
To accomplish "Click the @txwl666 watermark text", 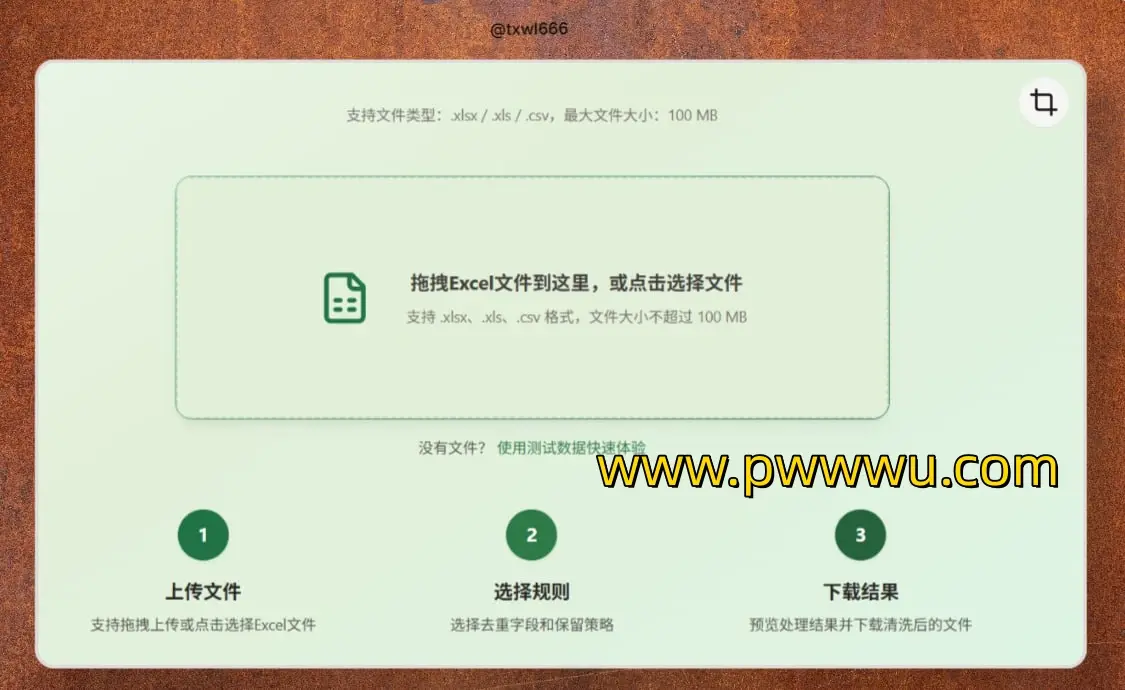I will pyautogui.click(x=529, y=29).
